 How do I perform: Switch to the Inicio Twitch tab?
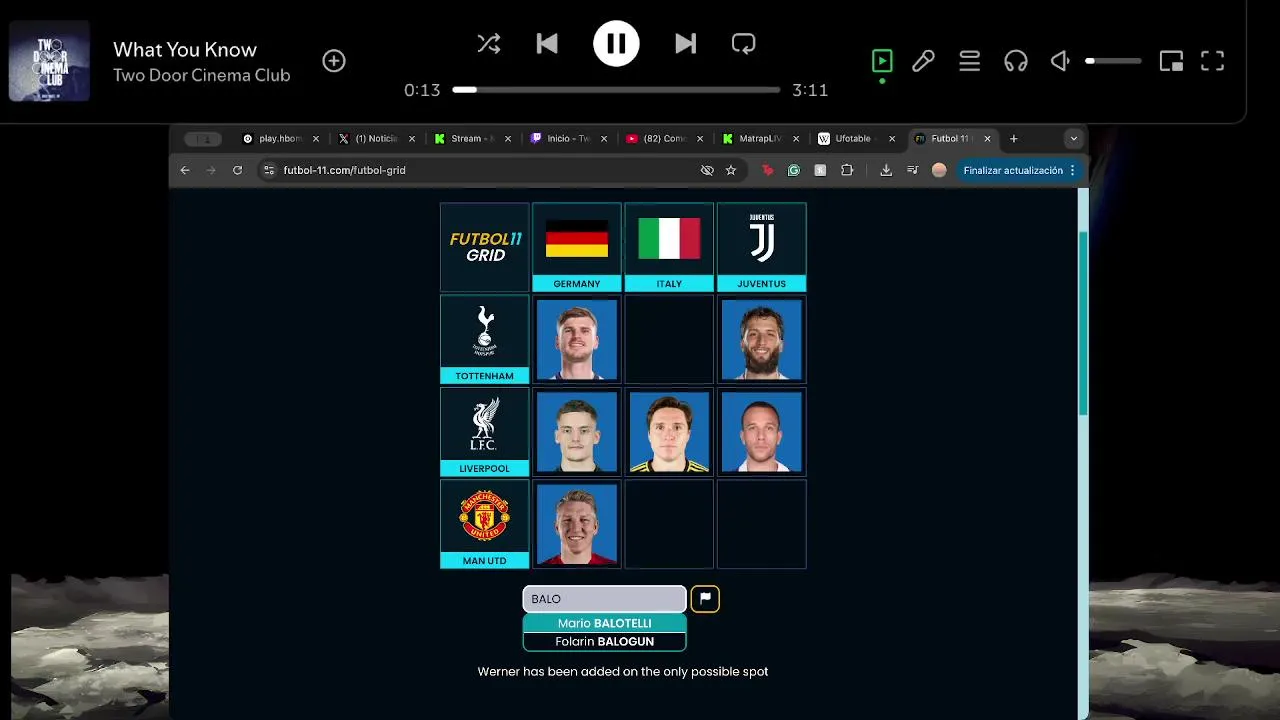tap(567, 139)
